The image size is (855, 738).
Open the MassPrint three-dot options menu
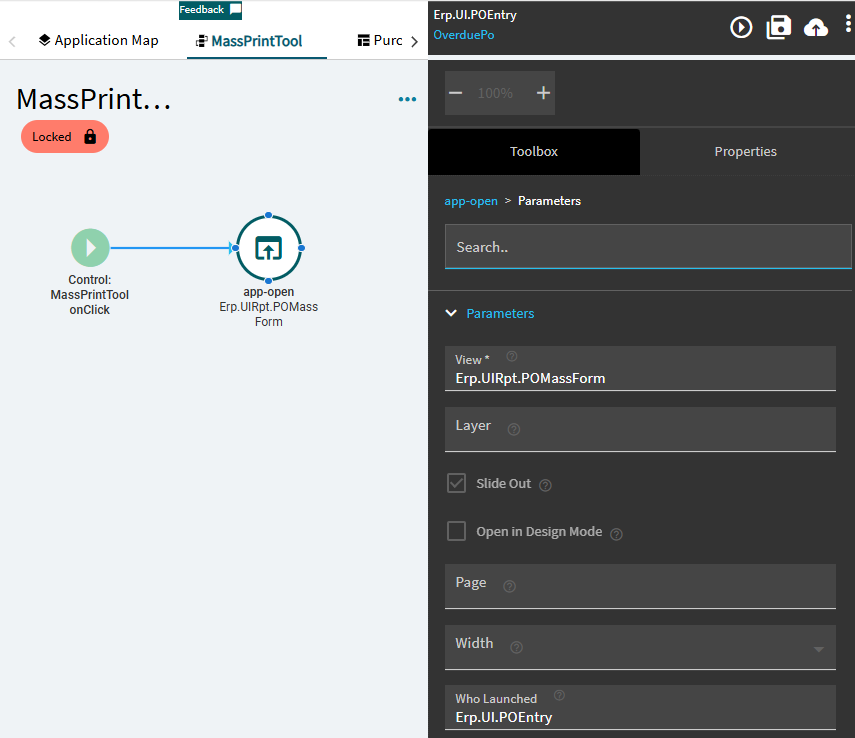[x=407, y=99]
